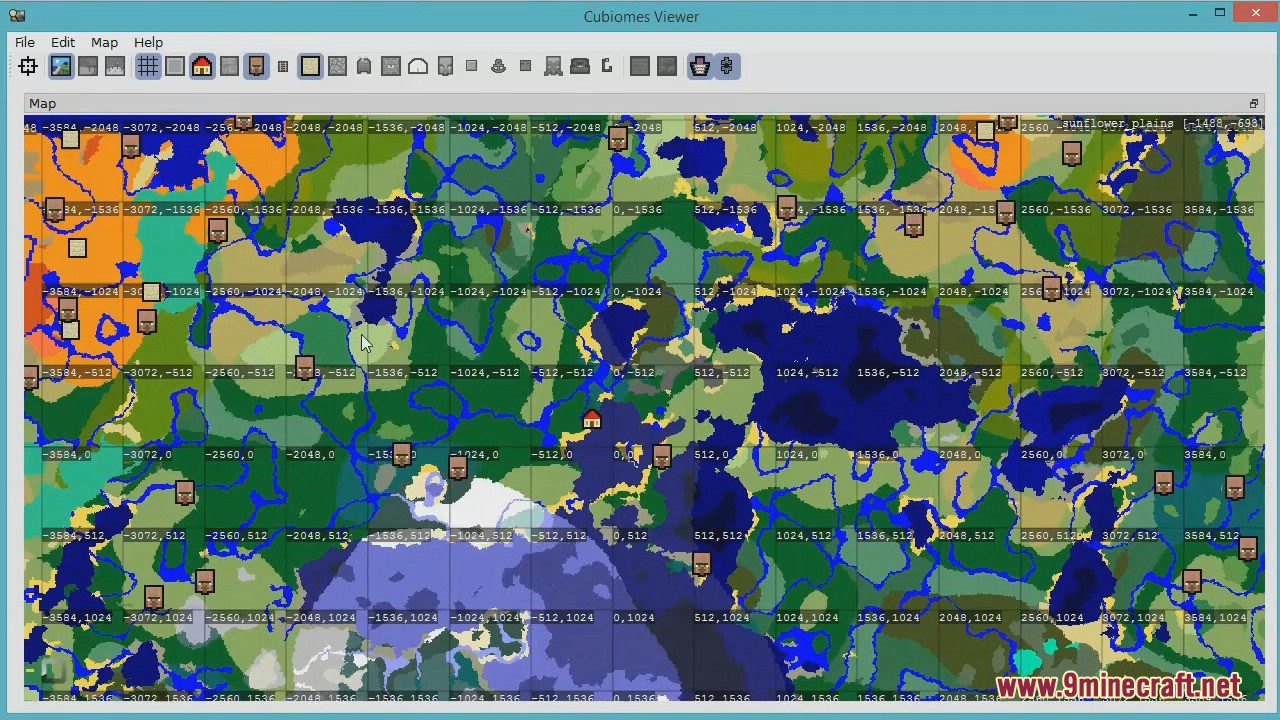Undock the Map panel float button
This screenshot has width=1280, height=720.
point(1253,104)
